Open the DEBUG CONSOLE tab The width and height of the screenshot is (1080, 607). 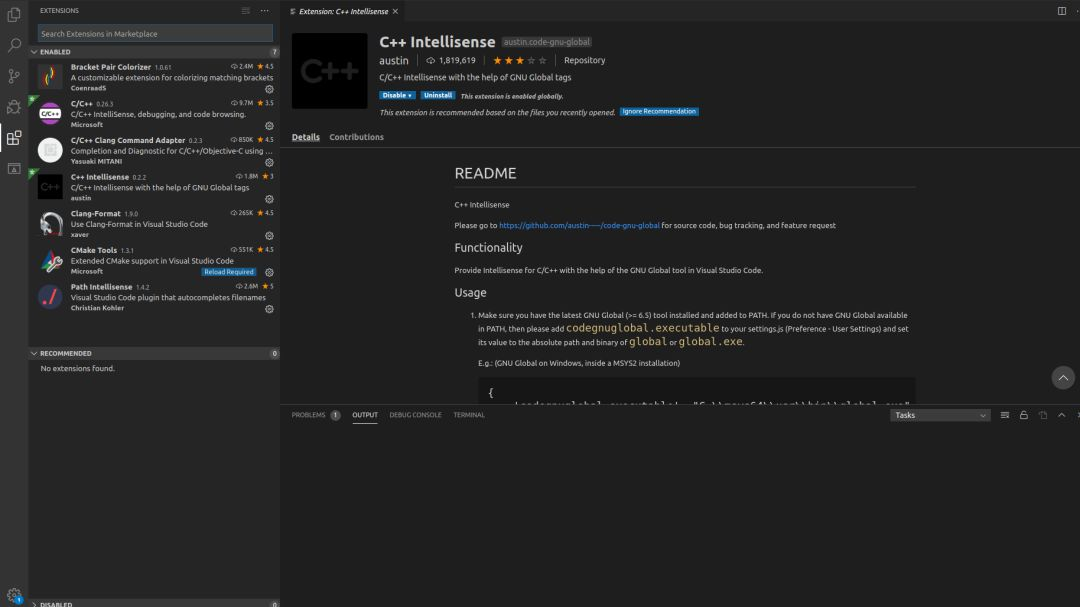click(415, 415)
